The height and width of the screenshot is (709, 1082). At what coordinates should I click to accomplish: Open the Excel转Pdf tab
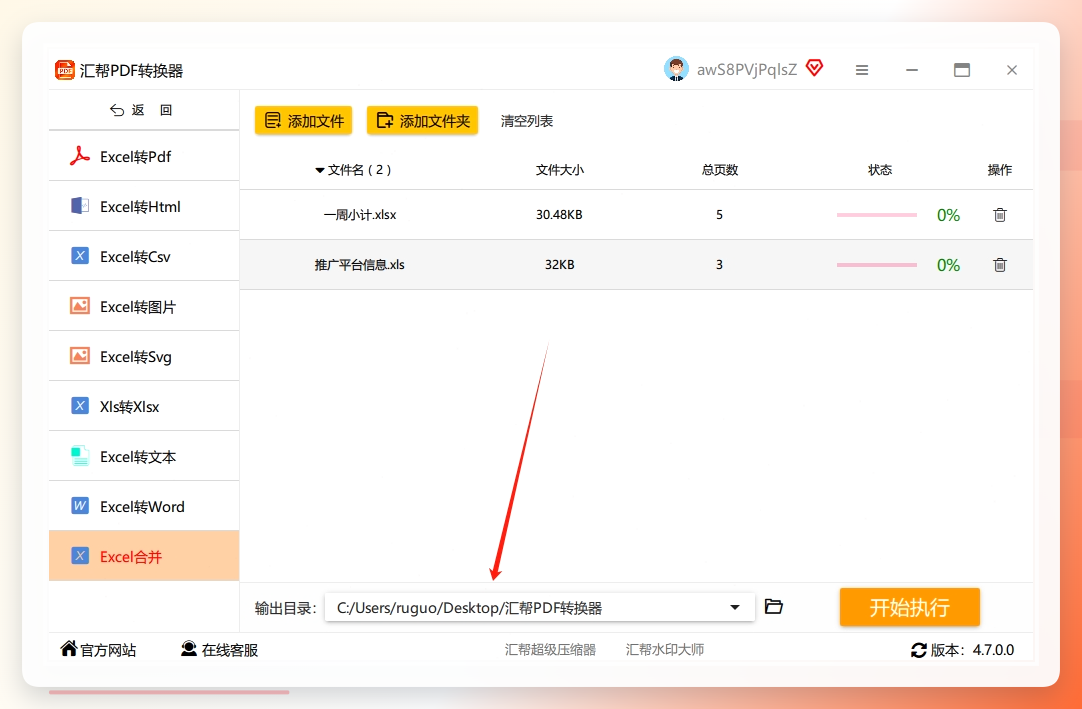coord(144,156)
